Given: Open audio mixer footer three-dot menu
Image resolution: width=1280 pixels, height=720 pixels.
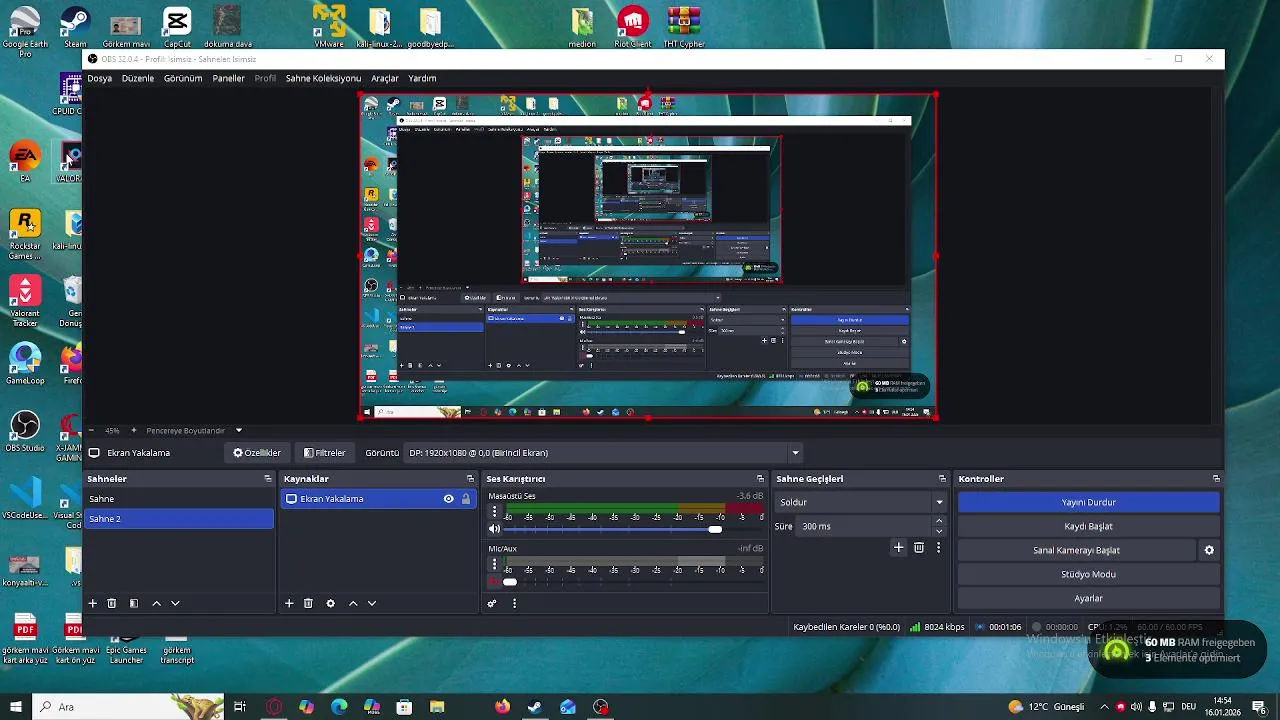Looking at the screenshot, I should (x=514, y=603).
